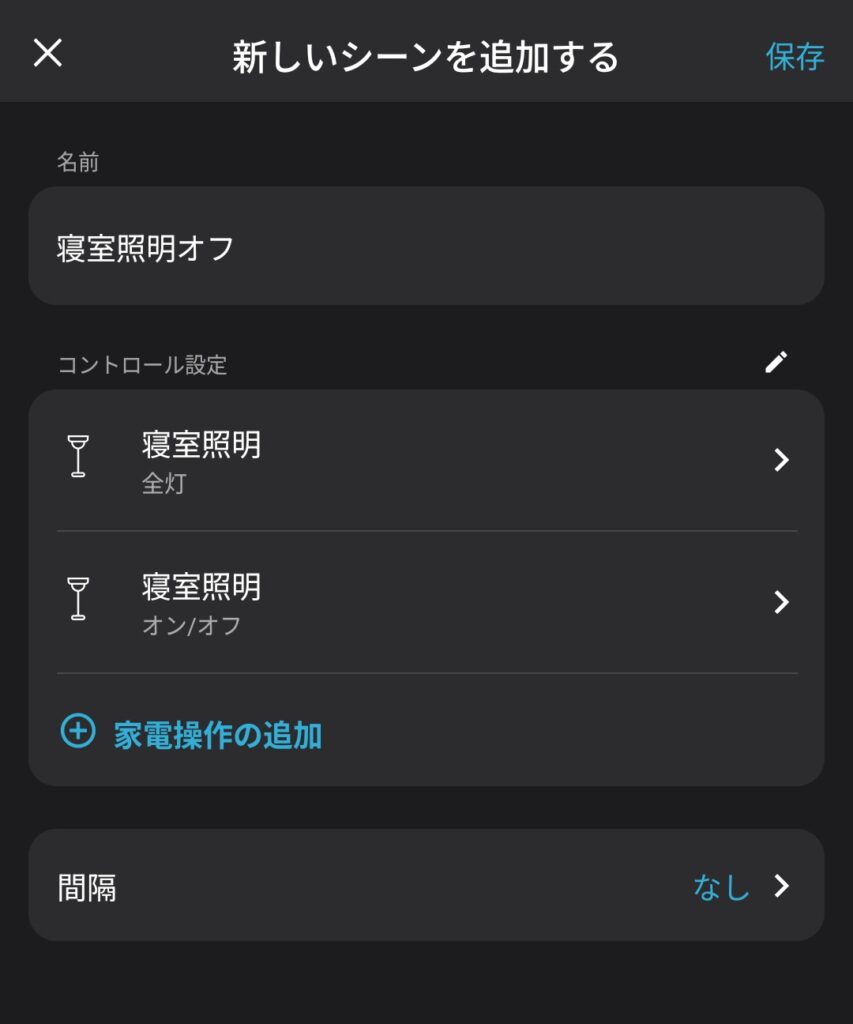853x1024 pixels.
Task: Expand the chevron on the 全灯 row
Action: click(x=782, y=460)
